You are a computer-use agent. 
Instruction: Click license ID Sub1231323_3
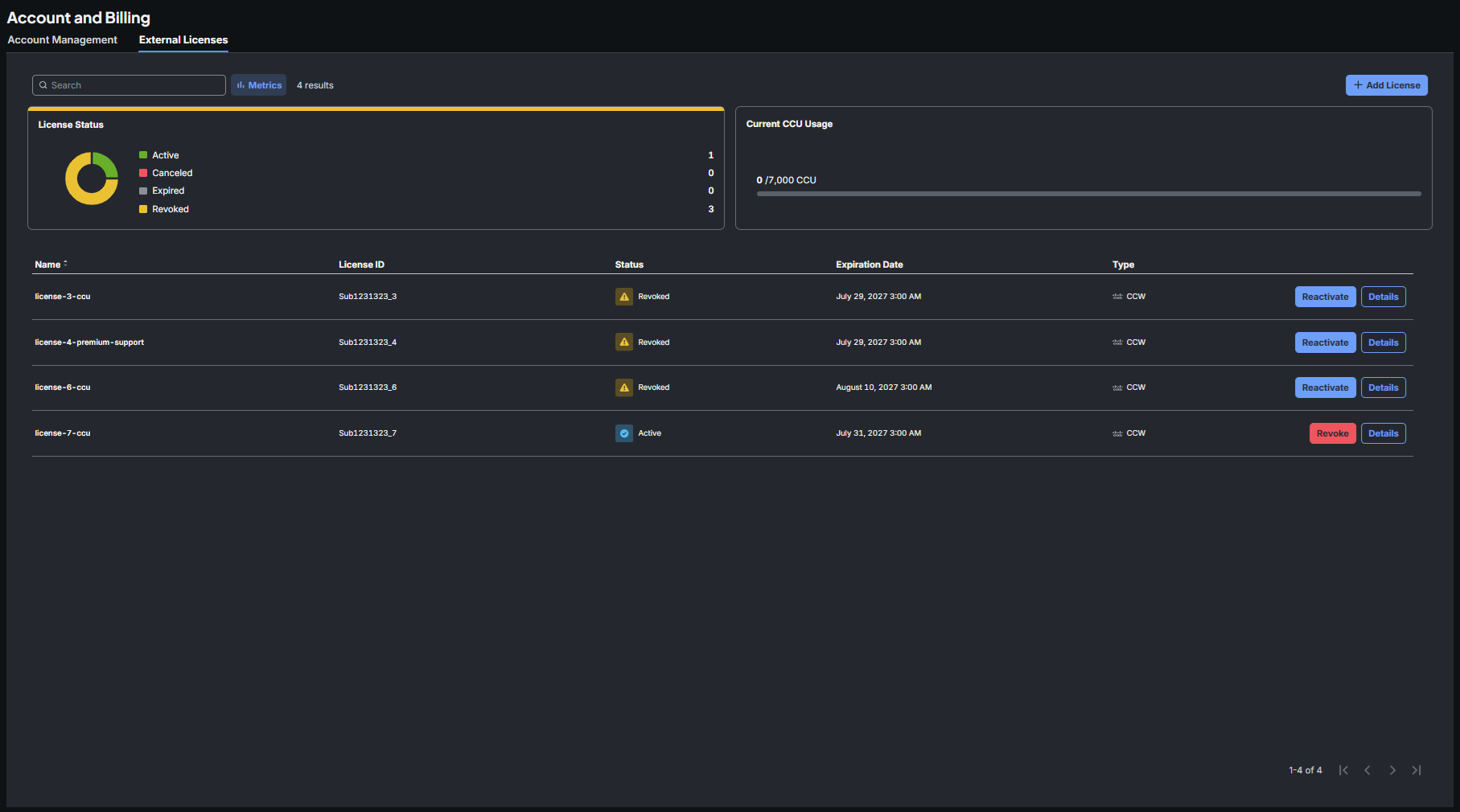[368, 297]
